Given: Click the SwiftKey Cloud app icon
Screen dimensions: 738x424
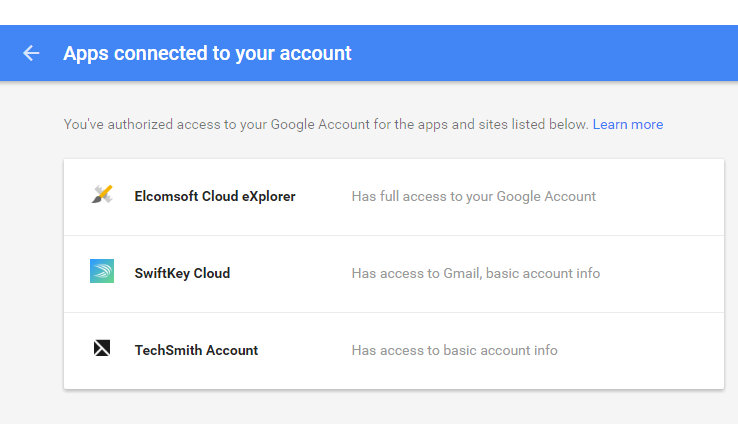Looking at the screenshot, I should [101, 272].
